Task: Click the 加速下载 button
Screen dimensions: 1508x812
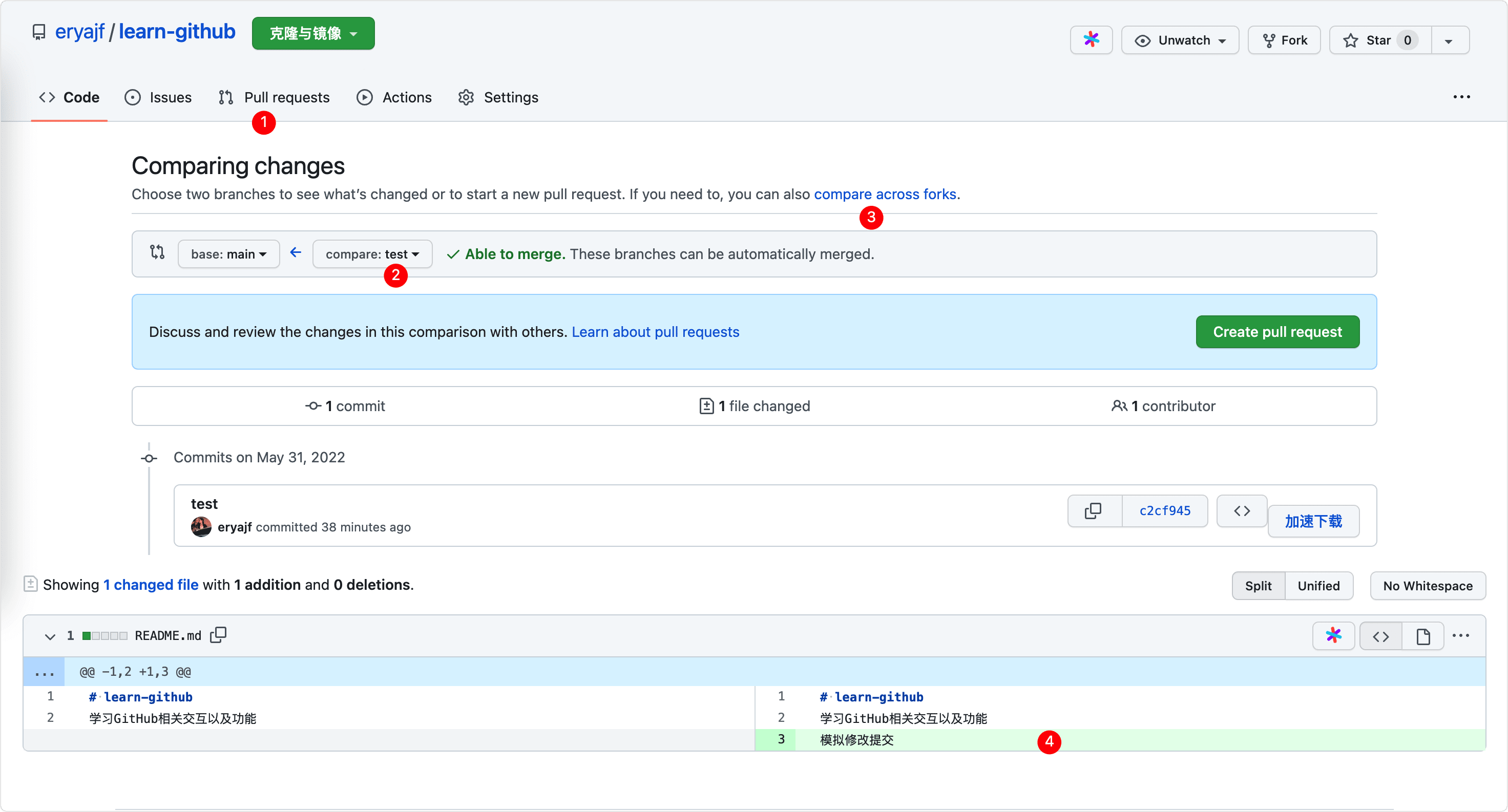Action: coord(1313,521)
